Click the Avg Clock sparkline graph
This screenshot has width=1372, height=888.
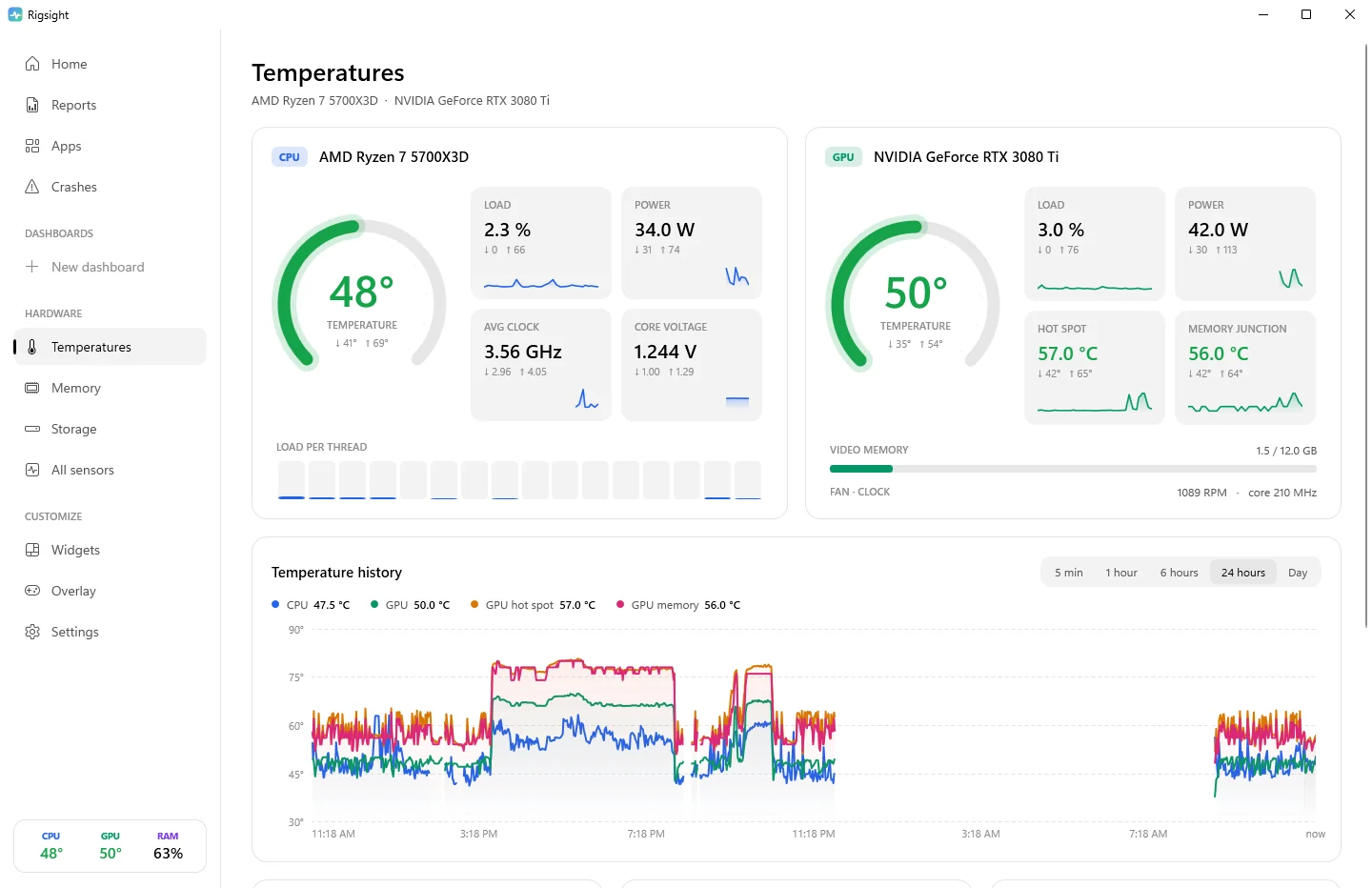(587, 399)
